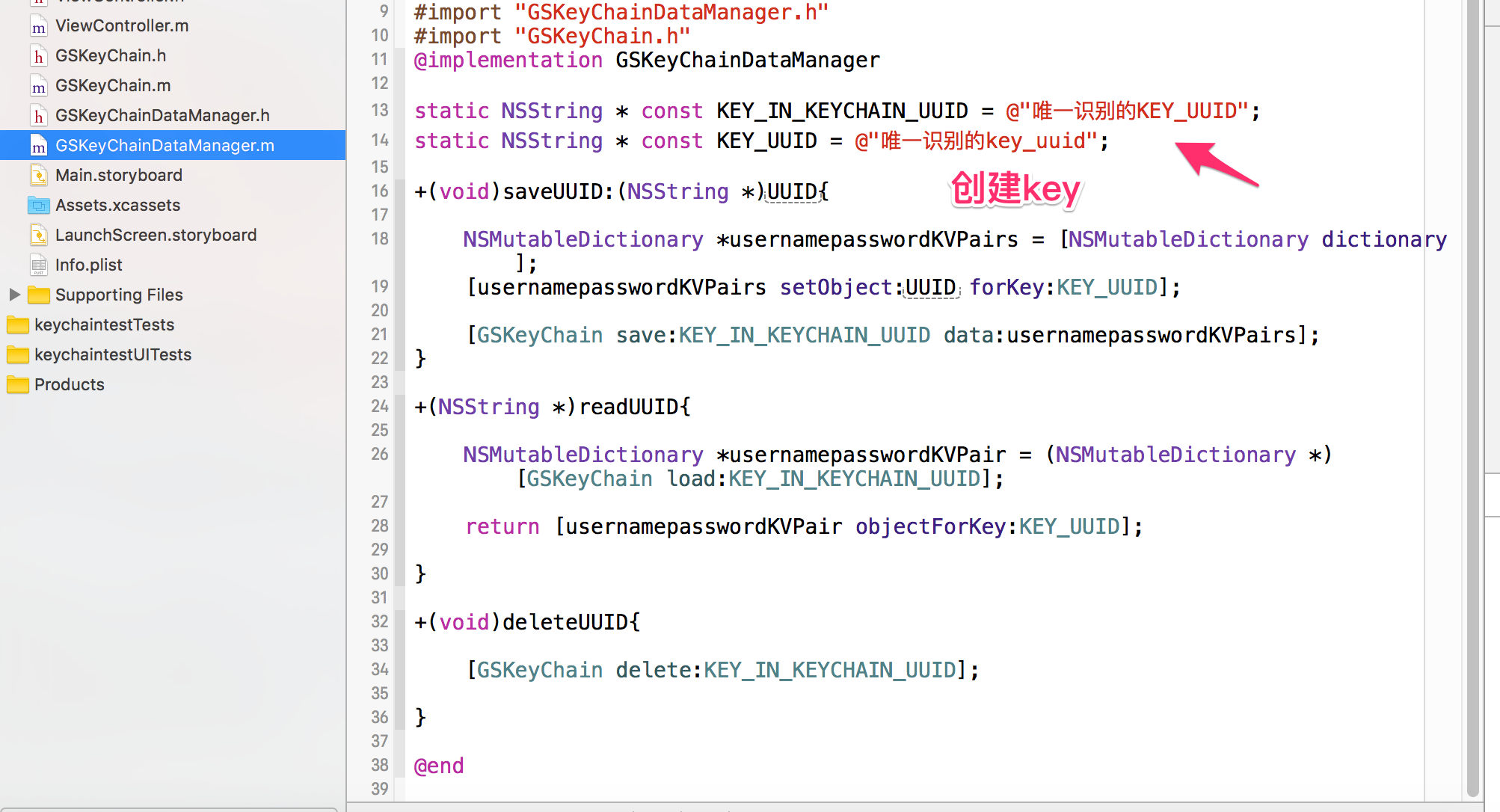Click the Supporting Files folder label
Screen dimensions: 1500x812
click(119, 295)
